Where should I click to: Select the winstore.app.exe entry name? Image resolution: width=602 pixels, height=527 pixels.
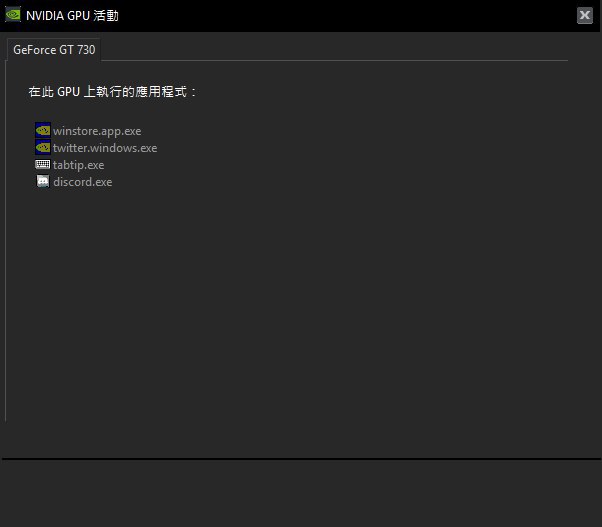point(97,131)
